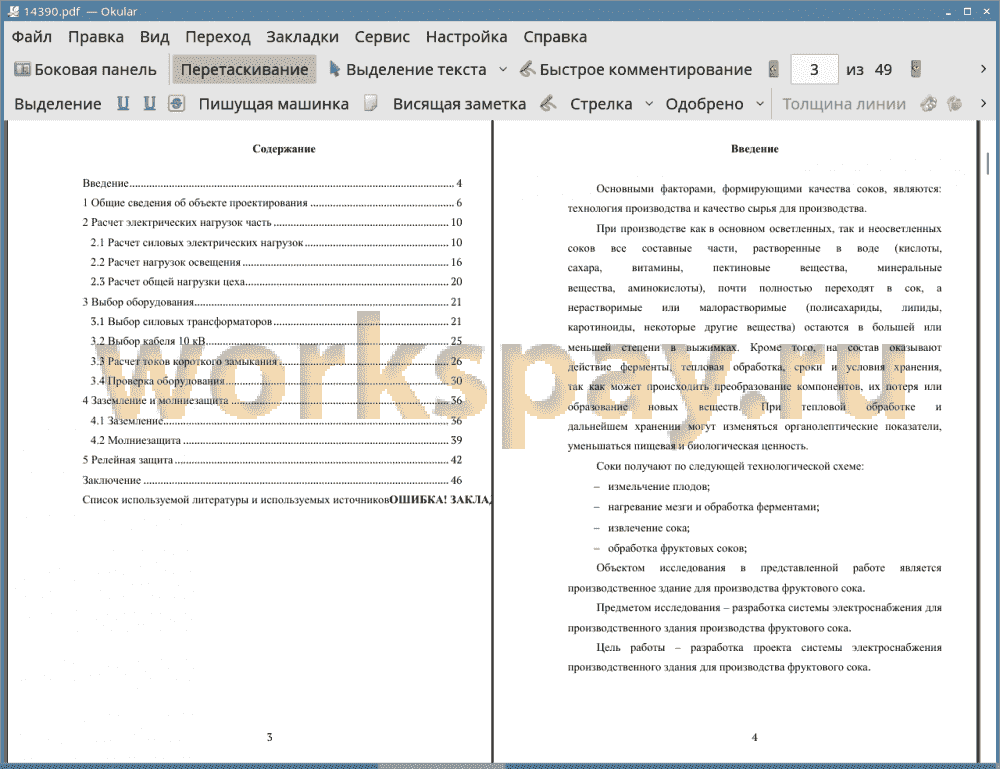1000x769 pixels.
Task: Show hidden annotation toolbar items chevron
Action: coord(983,103)
